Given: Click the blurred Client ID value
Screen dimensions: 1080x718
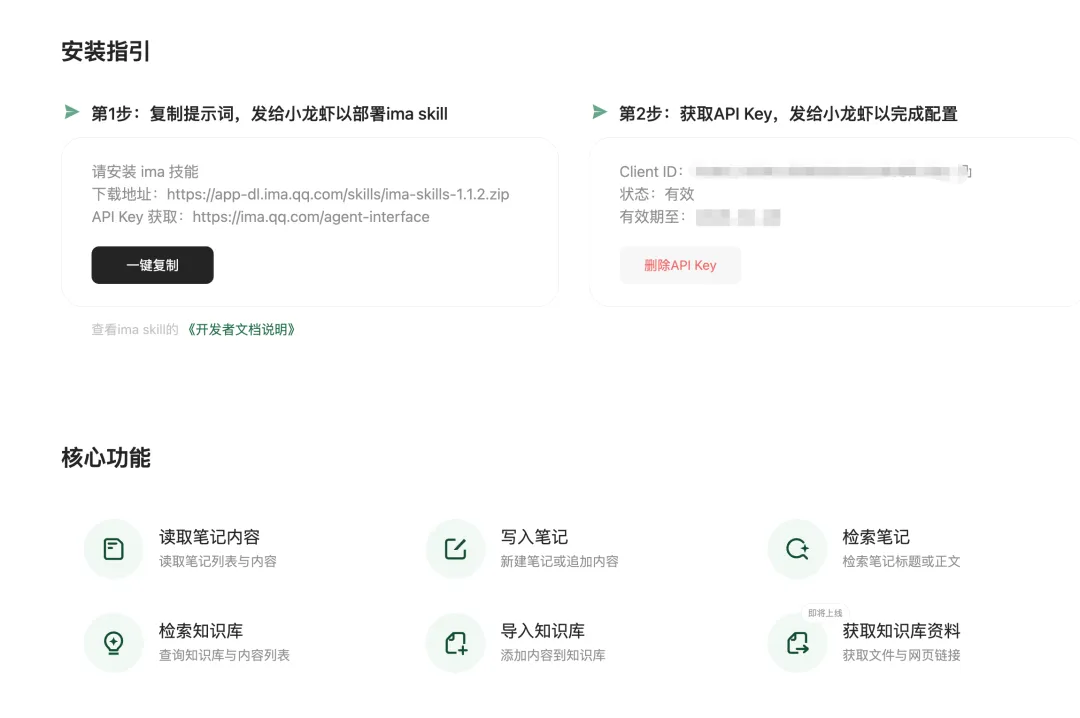Looking at the screenshot, I should (x=827, y=172).
